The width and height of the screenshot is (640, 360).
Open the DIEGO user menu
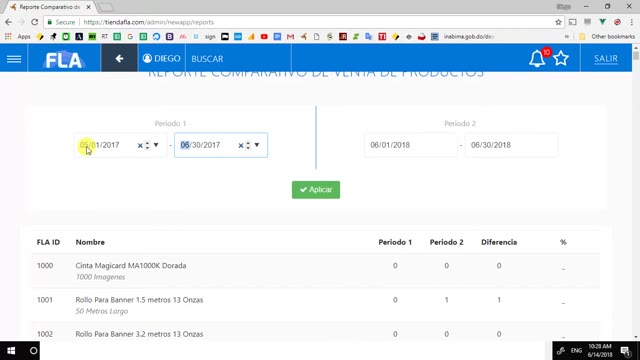(162, 58)
